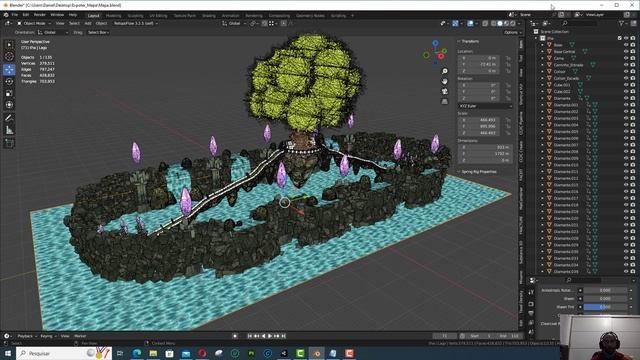The image size is (640, 360).
Task: Switch to the UV Editing workspace tab
Action: [x=158, y=16]
